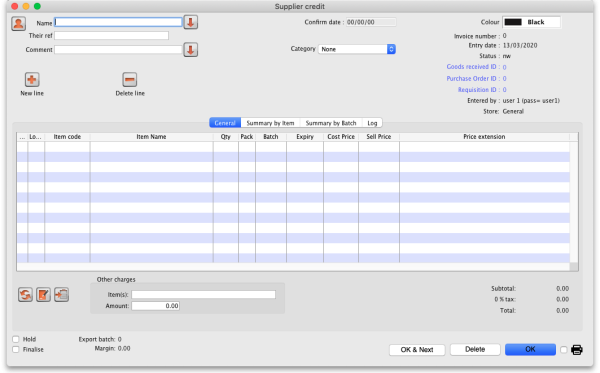
Task: Tick the Hold checkbox
Action: coord(16,339)
